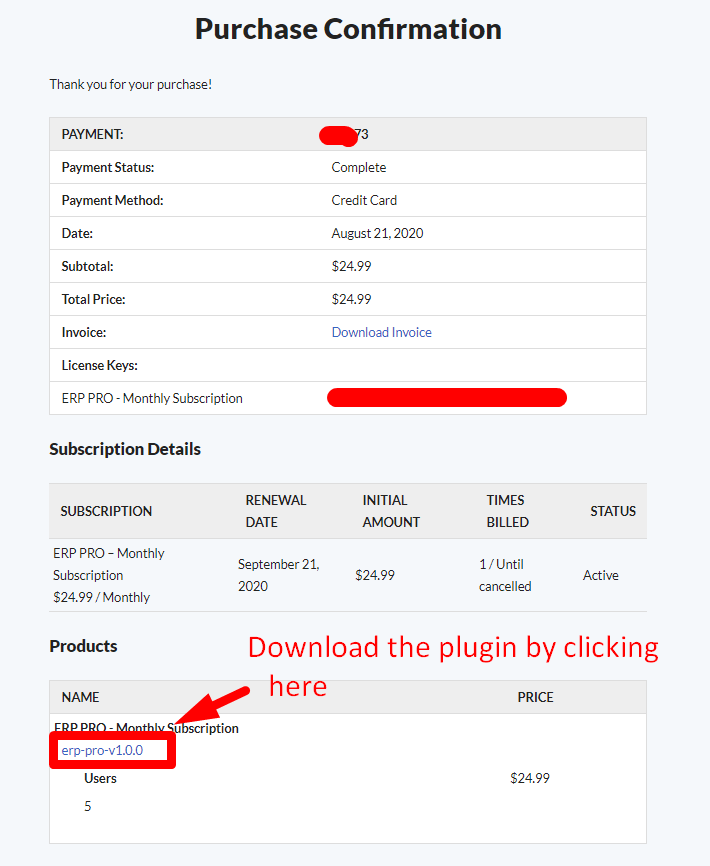
Task: Select the 'Subscription Details' heading
Action: point(125,449)
